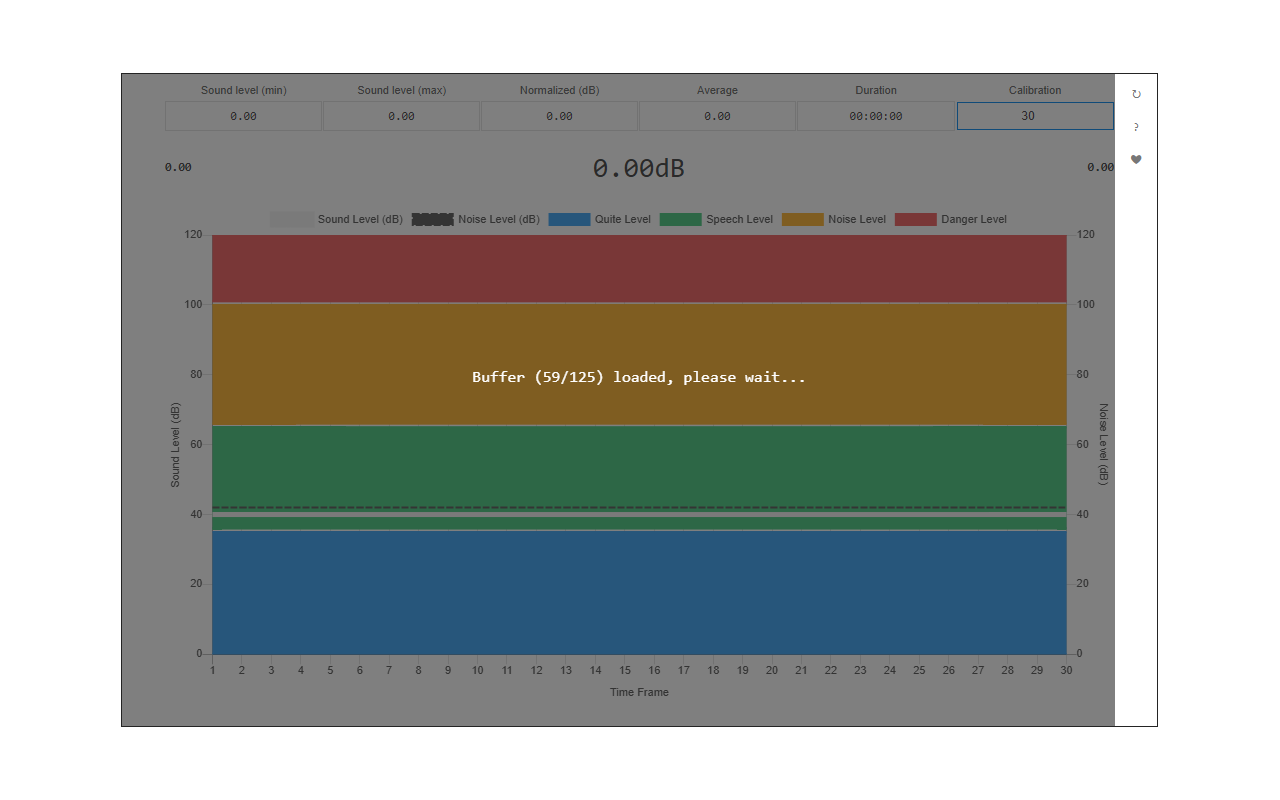Viewport: 1280px width, 800px height.
Task: Toggle Noise Level (dB) dashed legend swatch
Action: click(432, 219)
